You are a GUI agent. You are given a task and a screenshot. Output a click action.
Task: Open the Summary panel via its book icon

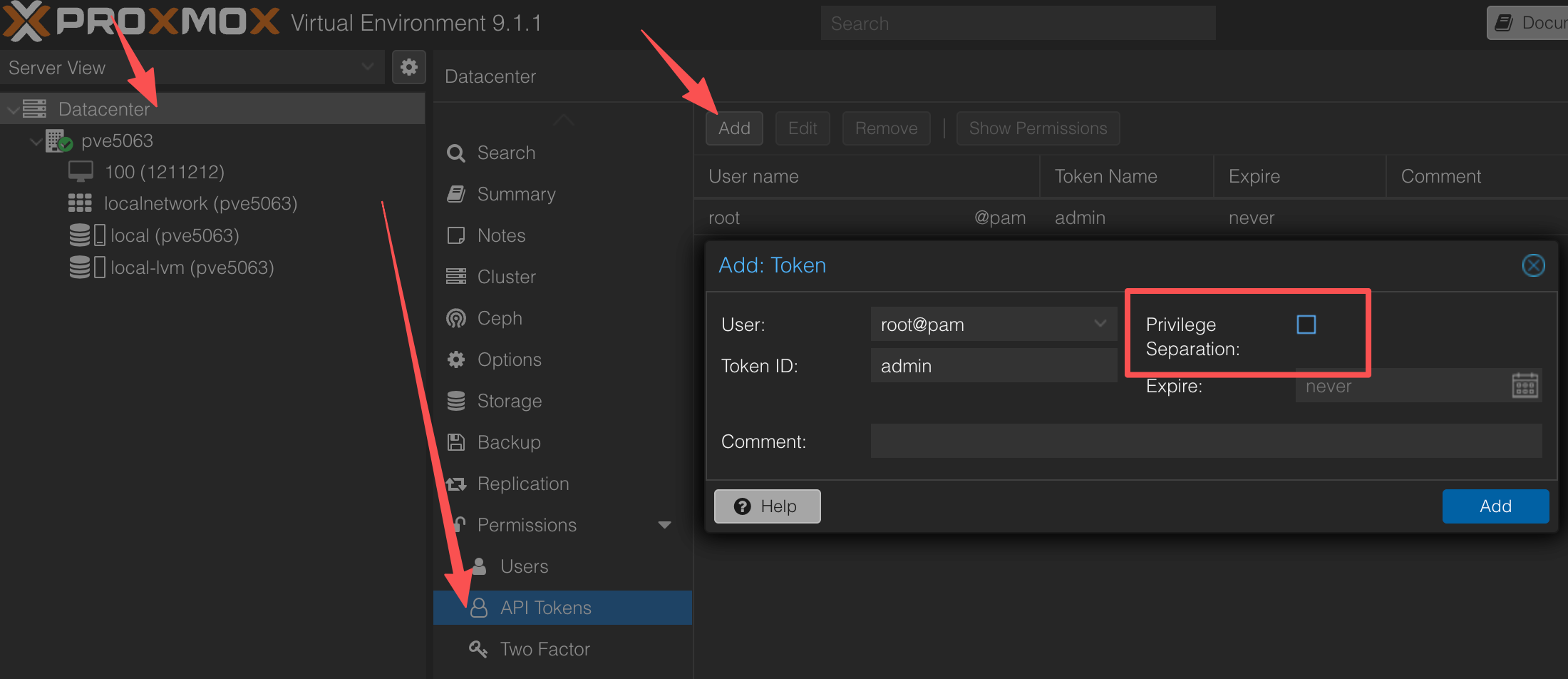tap(456, 194)
